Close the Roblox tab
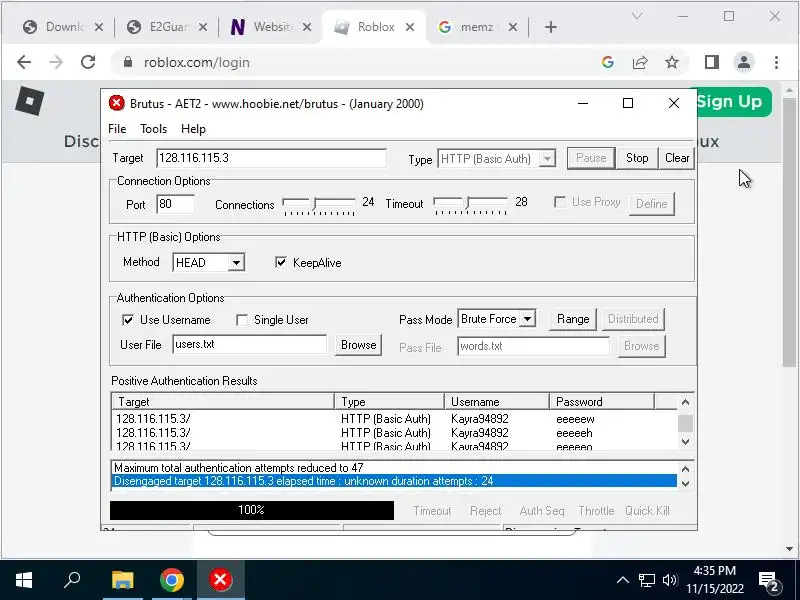The width and height of the screenshot is (800, 600). point(410,27)
